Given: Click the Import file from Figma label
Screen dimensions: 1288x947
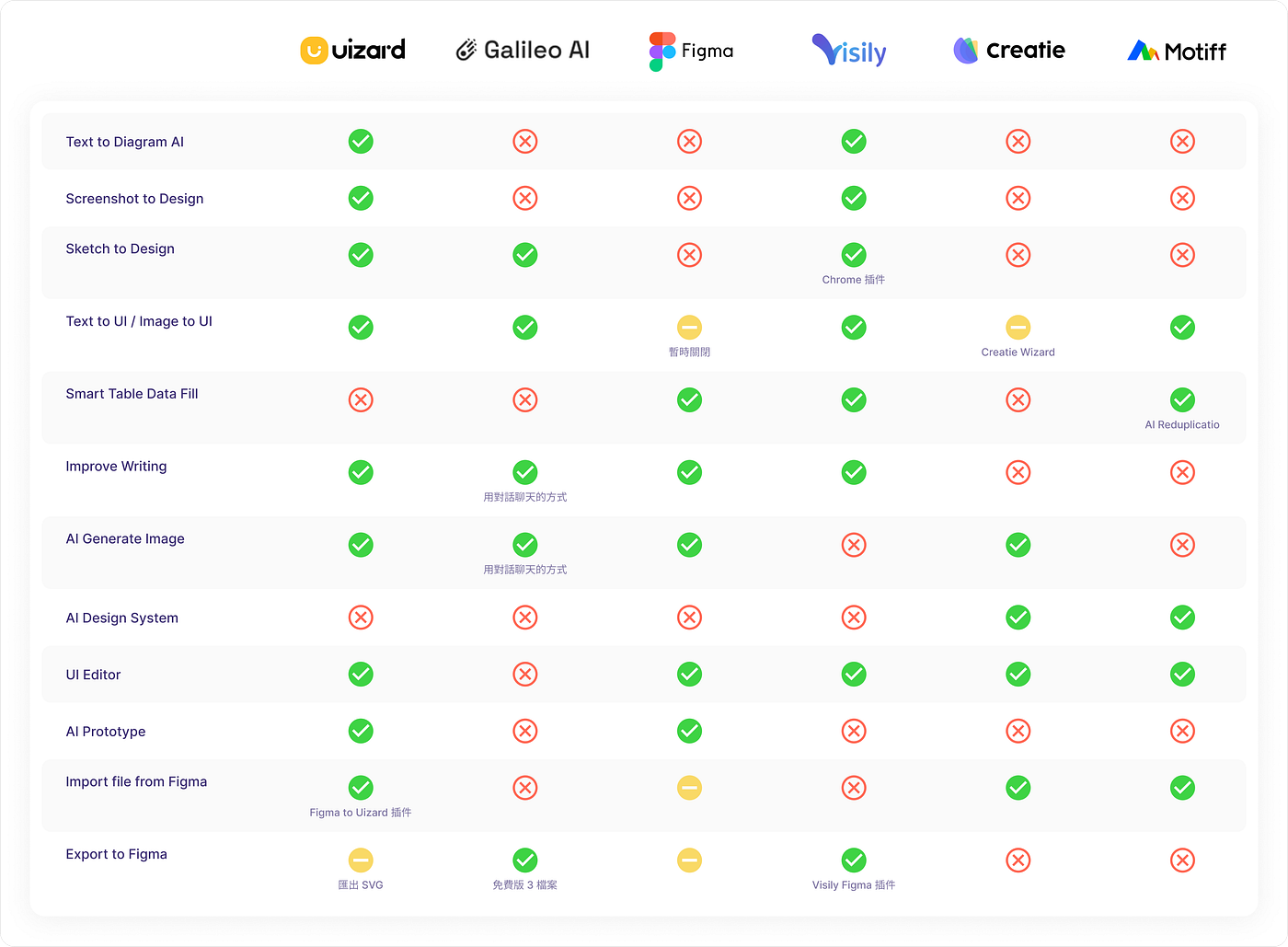Looking at the screenshot, I should pyautogui.click(x=136, y=782).
